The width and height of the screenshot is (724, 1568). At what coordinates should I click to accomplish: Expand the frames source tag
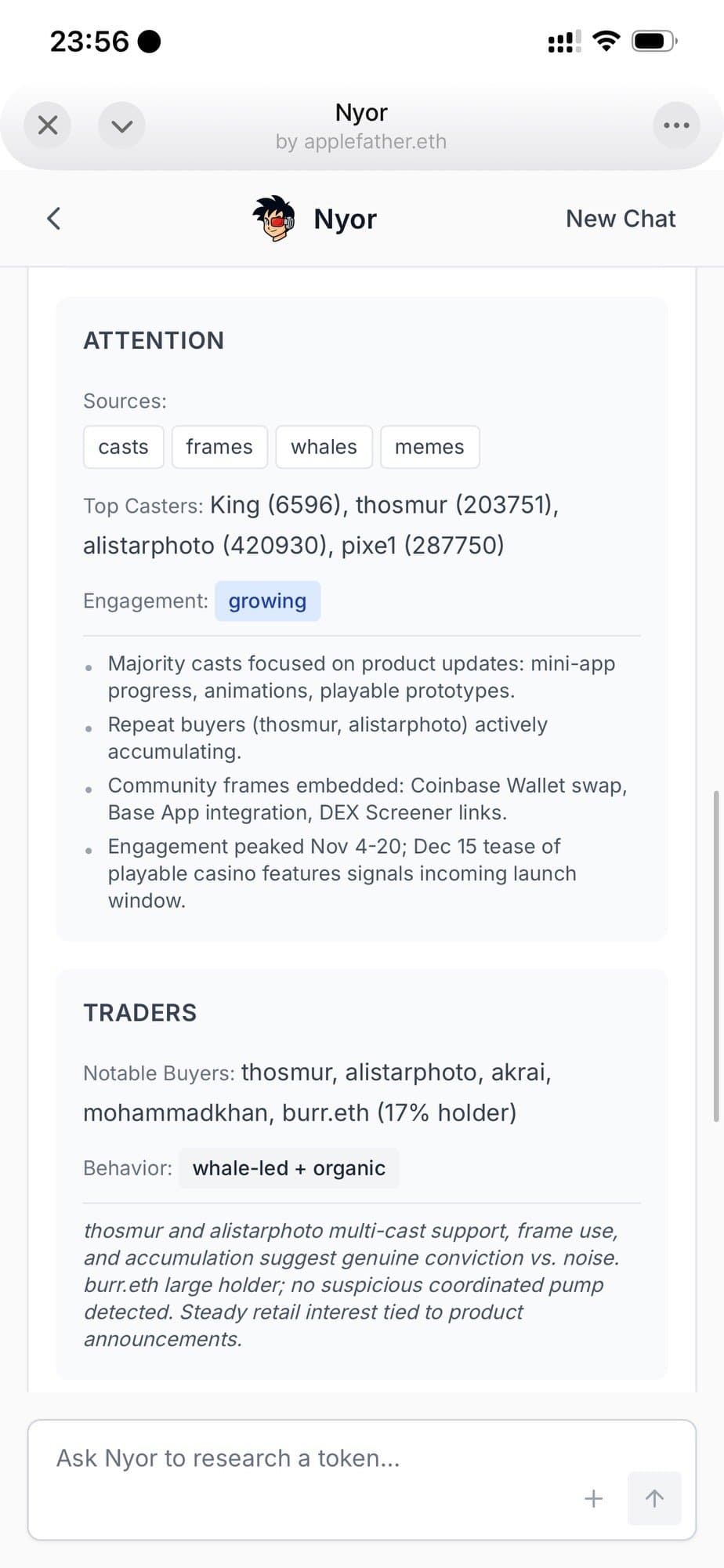(x=219, y=446)
